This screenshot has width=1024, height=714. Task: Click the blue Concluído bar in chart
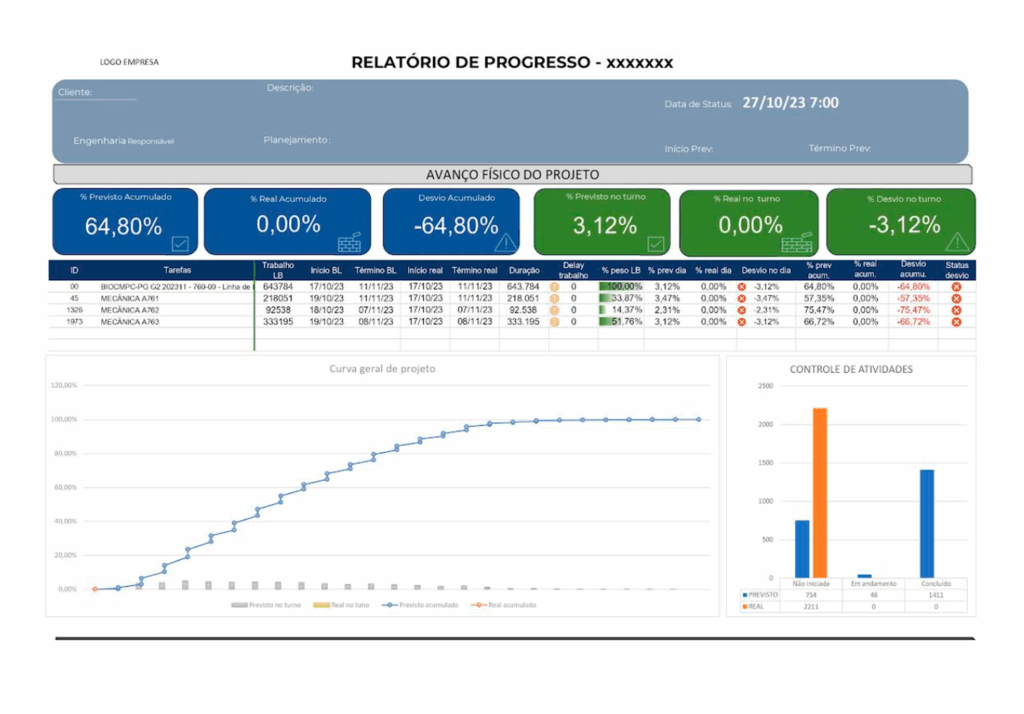[927, 523]
